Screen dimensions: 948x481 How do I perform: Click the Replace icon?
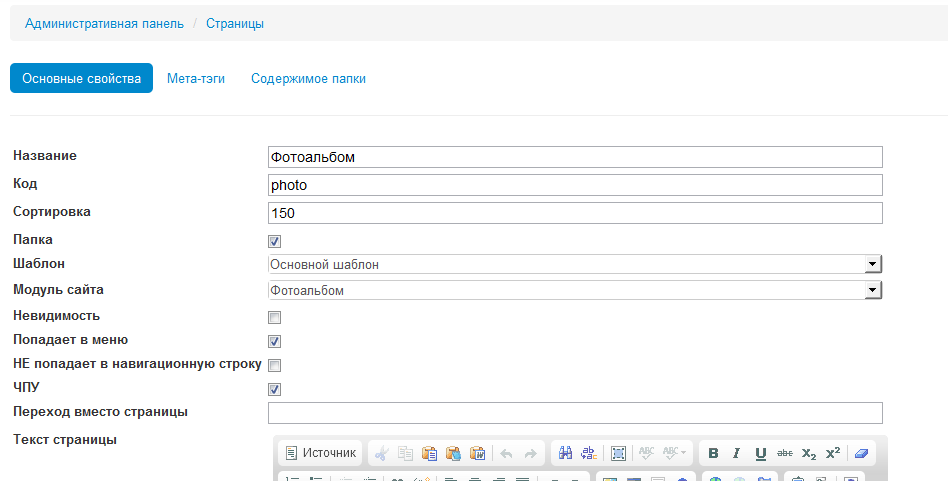point(588,453)
